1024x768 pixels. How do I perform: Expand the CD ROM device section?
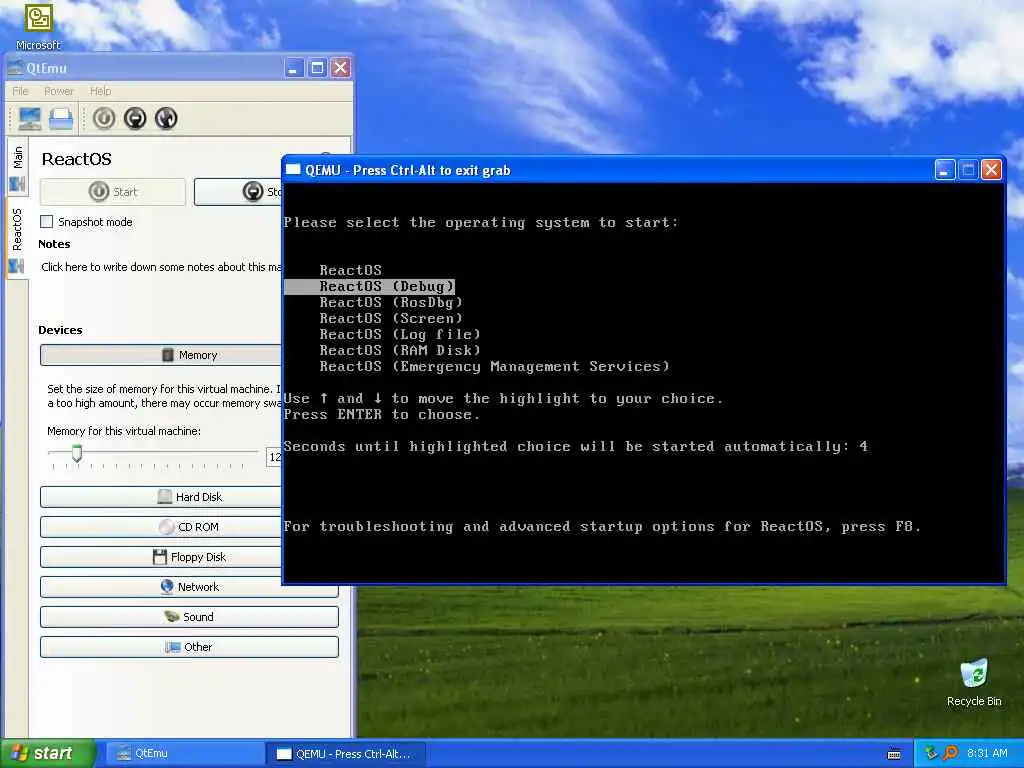coord(161,527)
